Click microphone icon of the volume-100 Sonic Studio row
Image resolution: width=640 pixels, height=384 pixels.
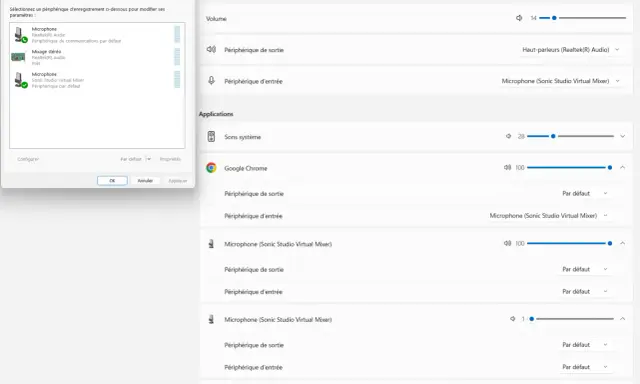[211, 244]
